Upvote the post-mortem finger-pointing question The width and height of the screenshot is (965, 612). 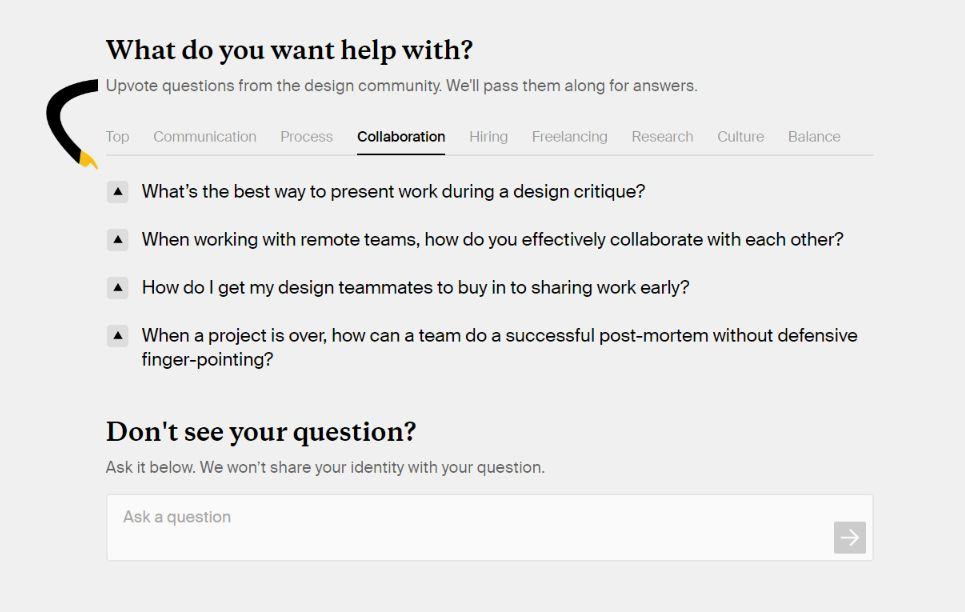(118, 336)
